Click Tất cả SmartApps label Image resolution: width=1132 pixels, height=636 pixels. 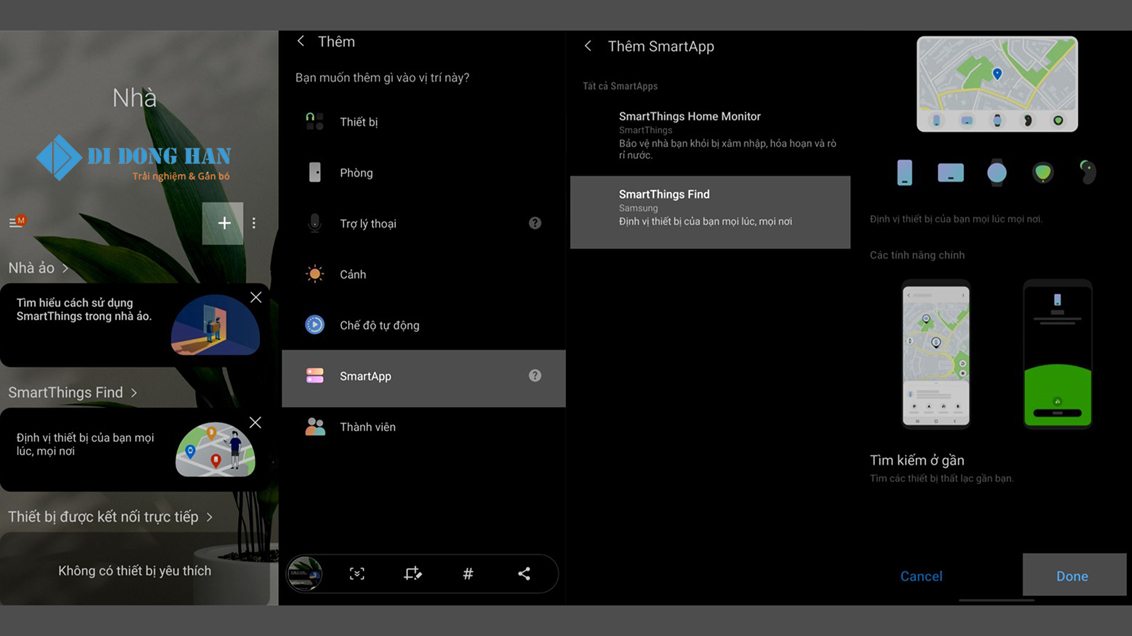tap(620, 86)
